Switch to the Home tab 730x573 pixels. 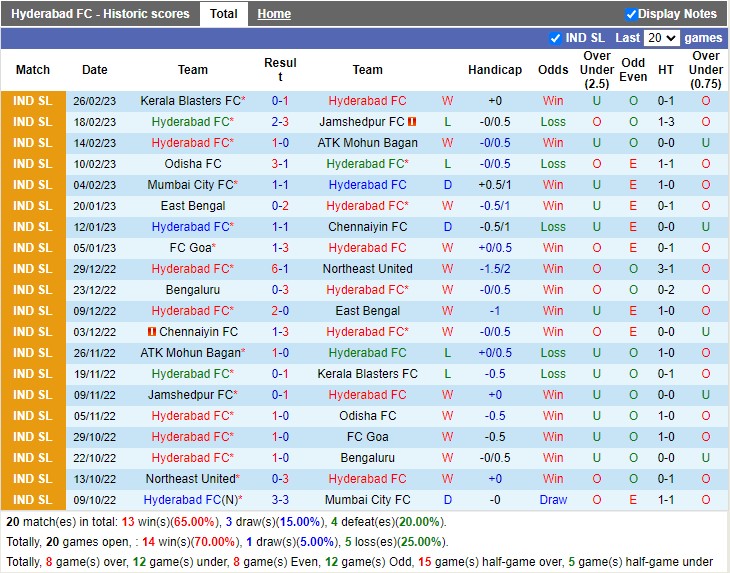[x=274, y=14]
